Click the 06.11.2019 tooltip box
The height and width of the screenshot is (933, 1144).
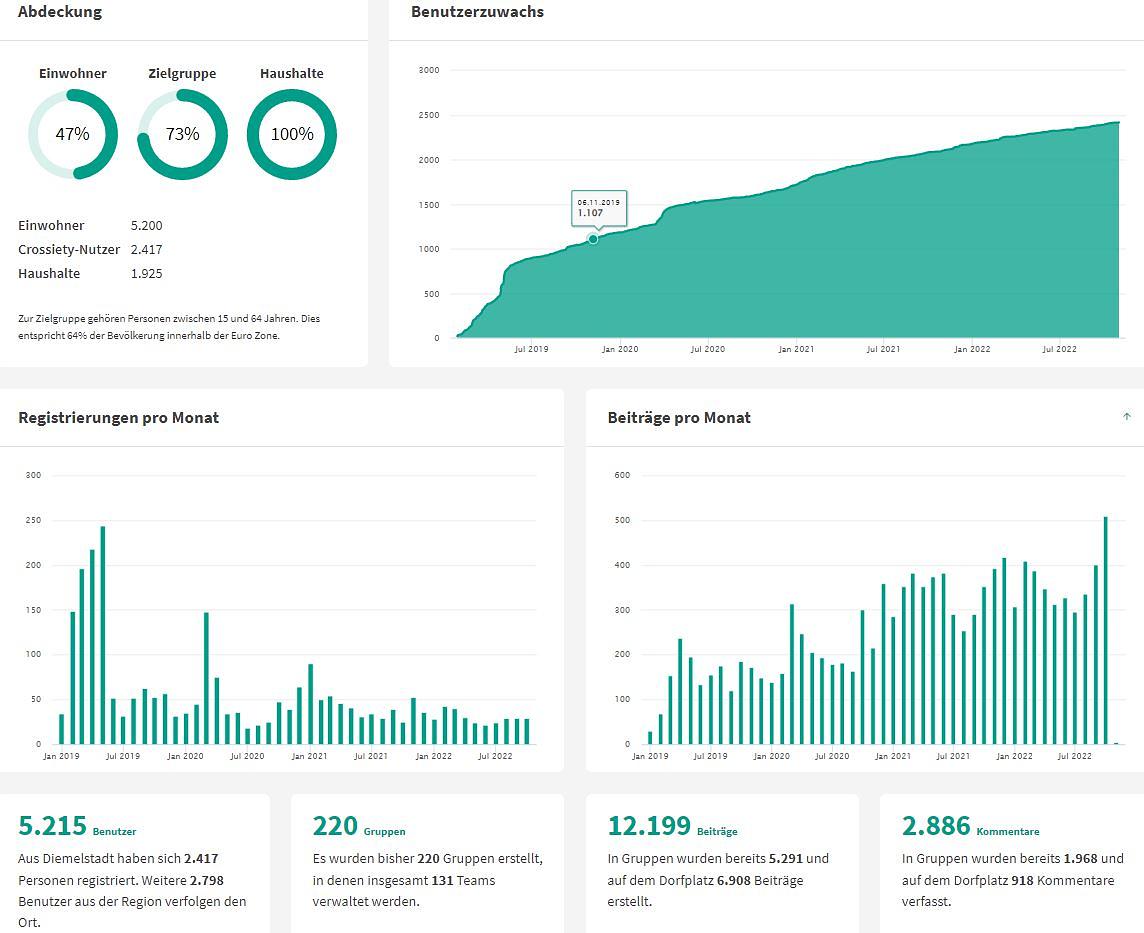[598, 207]
